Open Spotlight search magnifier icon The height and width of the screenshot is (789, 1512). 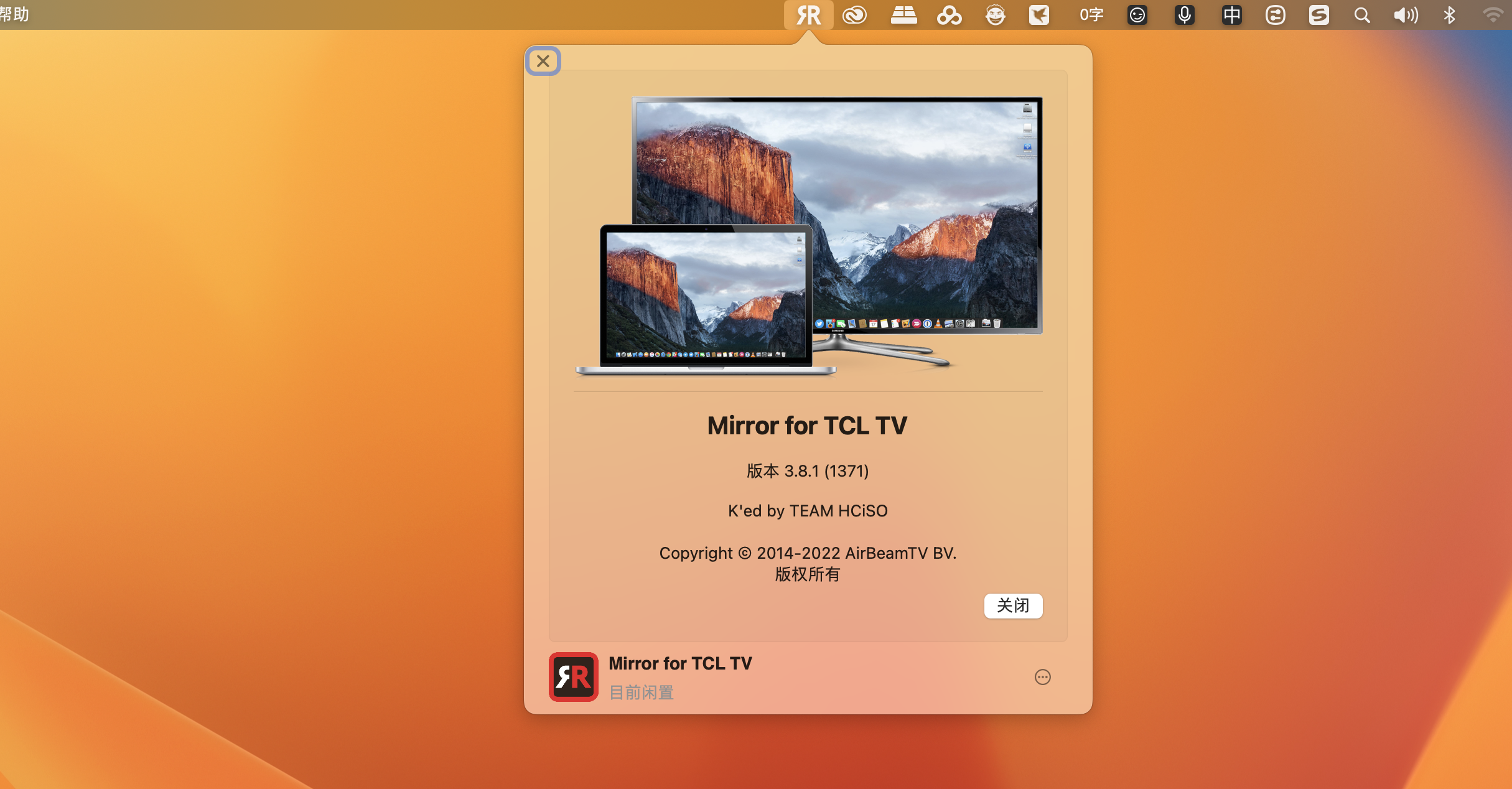[x=1361, y=15]
